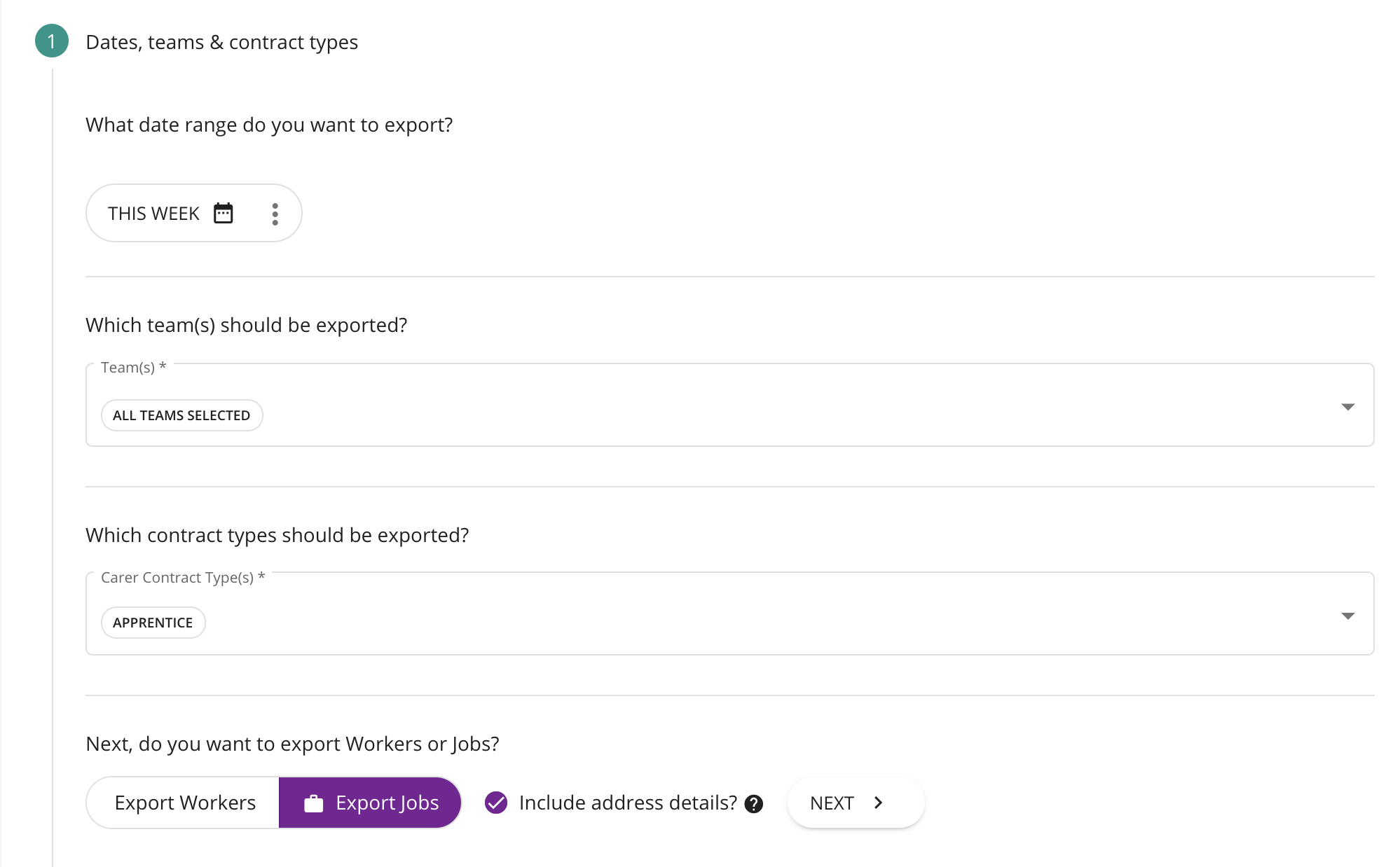This screenshot has width=1400, height=867.
Task: Click the Include address details label
Action: pos(628,803)
